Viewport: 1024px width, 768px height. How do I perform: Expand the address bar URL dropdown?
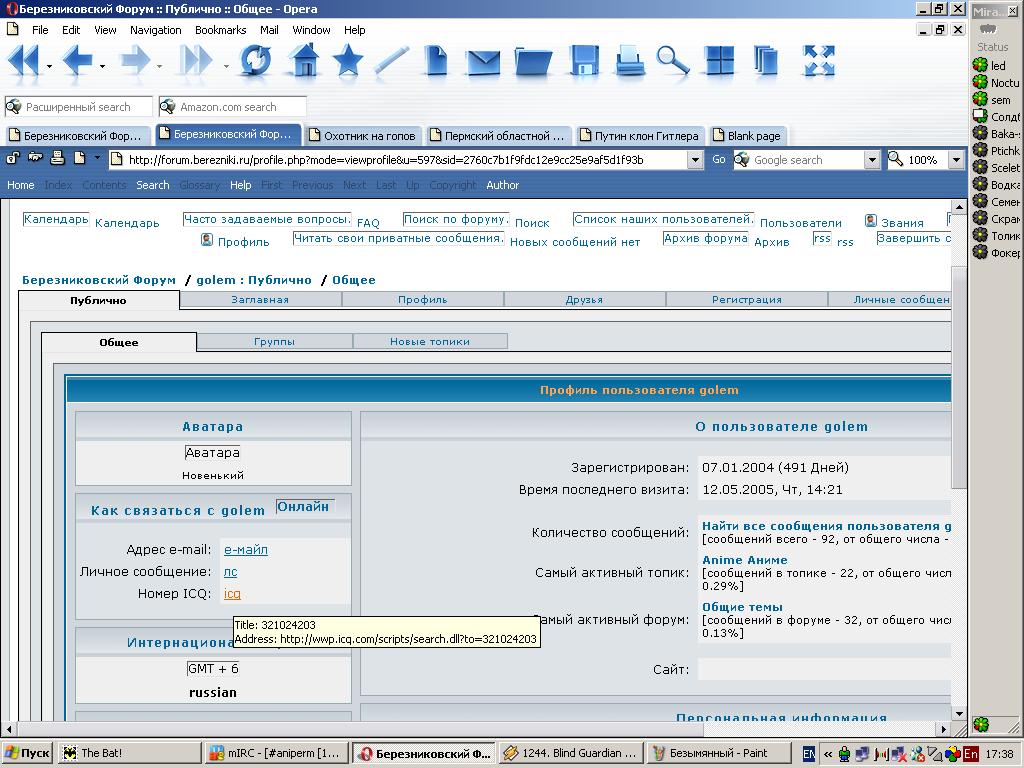point(695,160)
